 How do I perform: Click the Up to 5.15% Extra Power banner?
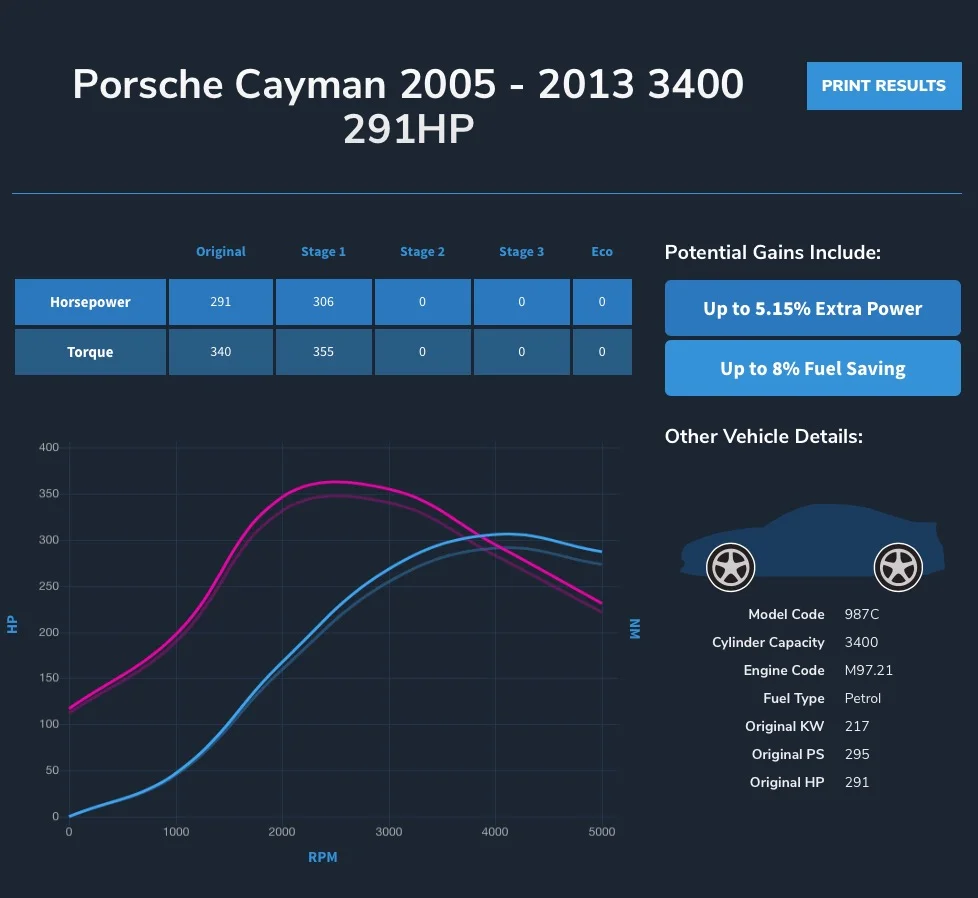tap(813, 308)
